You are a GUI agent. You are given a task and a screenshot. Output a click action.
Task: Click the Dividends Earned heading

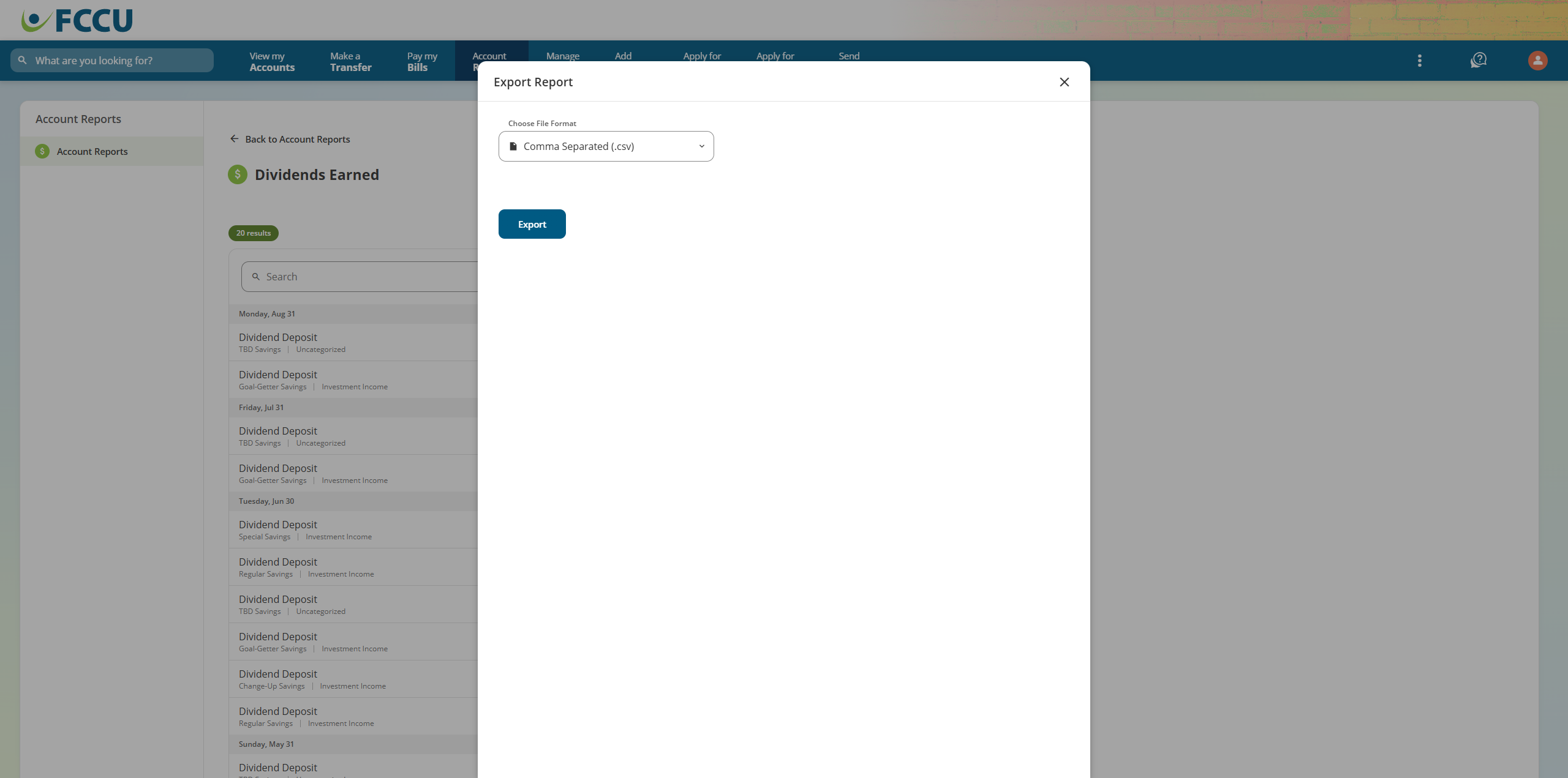[x=317, y=174]
